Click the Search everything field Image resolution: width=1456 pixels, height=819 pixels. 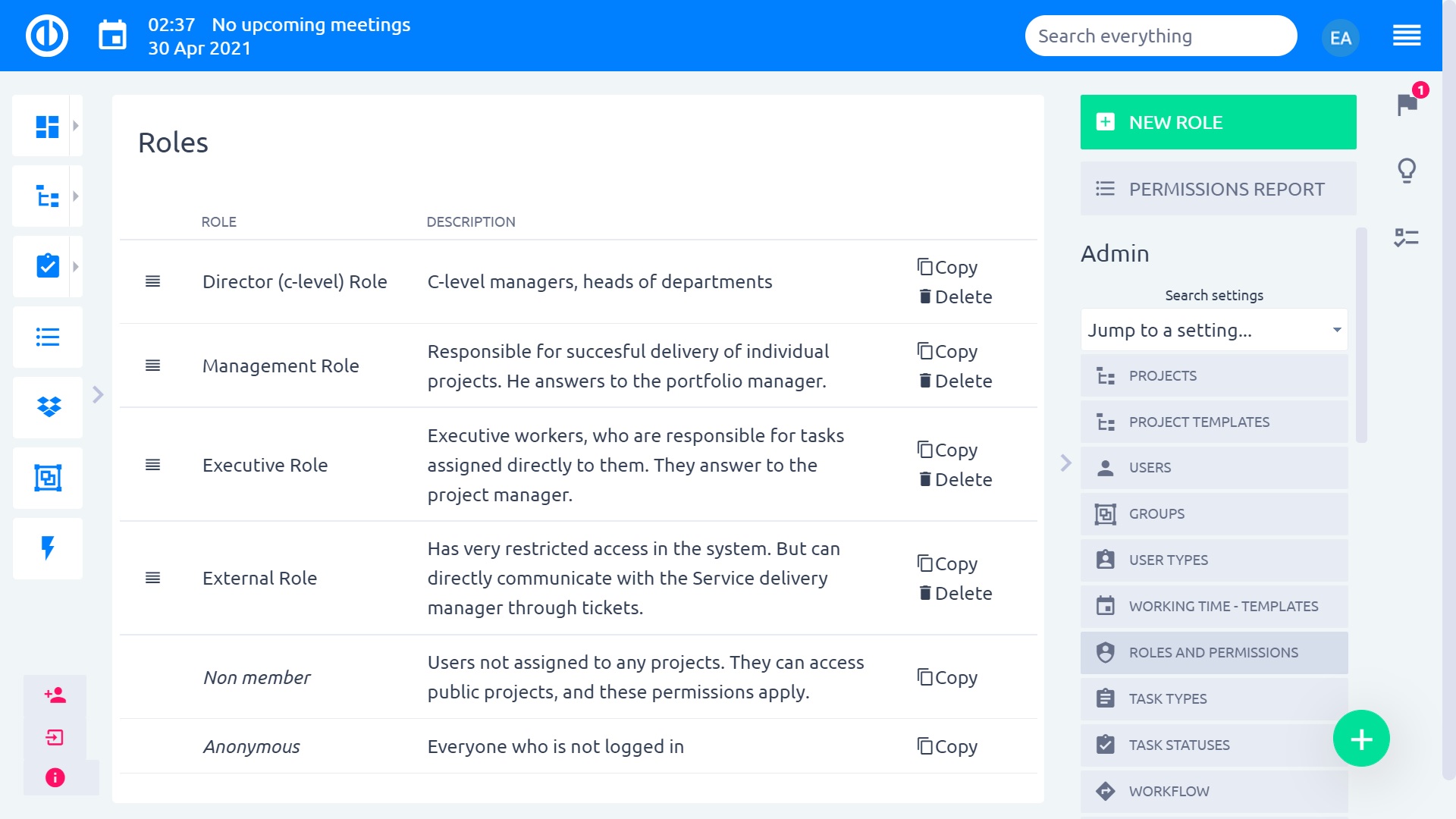click(x=1160, y=36)
